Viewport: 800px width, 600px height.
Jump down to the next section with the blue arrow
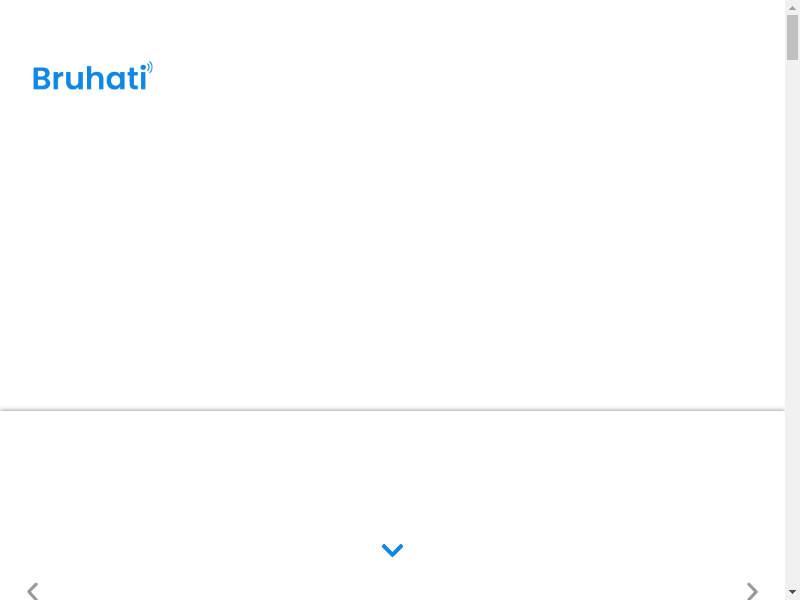pos(392,550)
